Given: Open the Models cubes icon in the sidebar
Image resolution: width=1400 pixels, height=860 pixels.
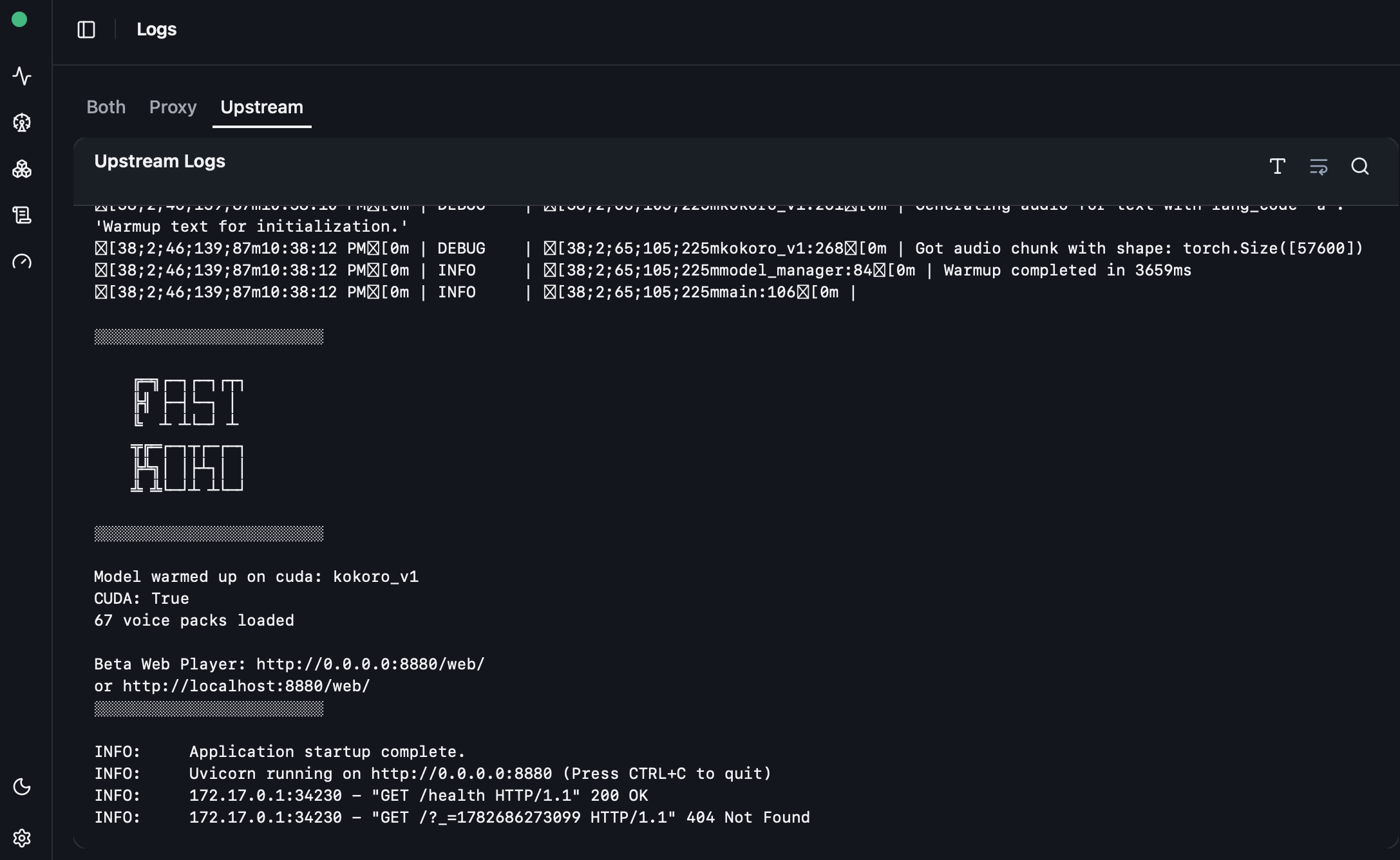Looking at the screenshot, I should (22, 169).
